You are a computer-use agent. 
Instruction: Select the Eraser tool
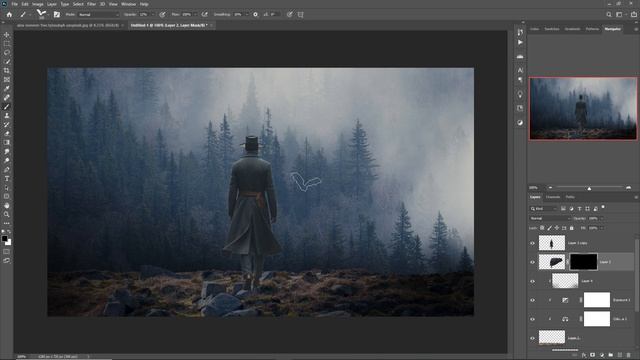click(7, 133)
